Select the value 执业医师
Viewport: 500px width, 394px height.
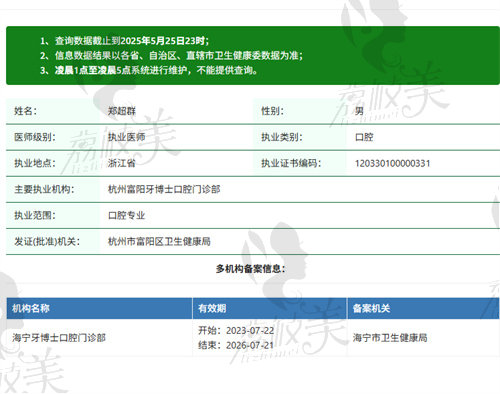pyautogui.click(x=126, y=137)
